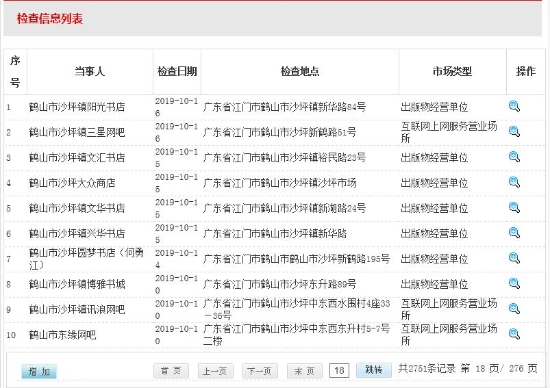Select party name 鹤山市沙坪镇兴华书店

point(77,234)
